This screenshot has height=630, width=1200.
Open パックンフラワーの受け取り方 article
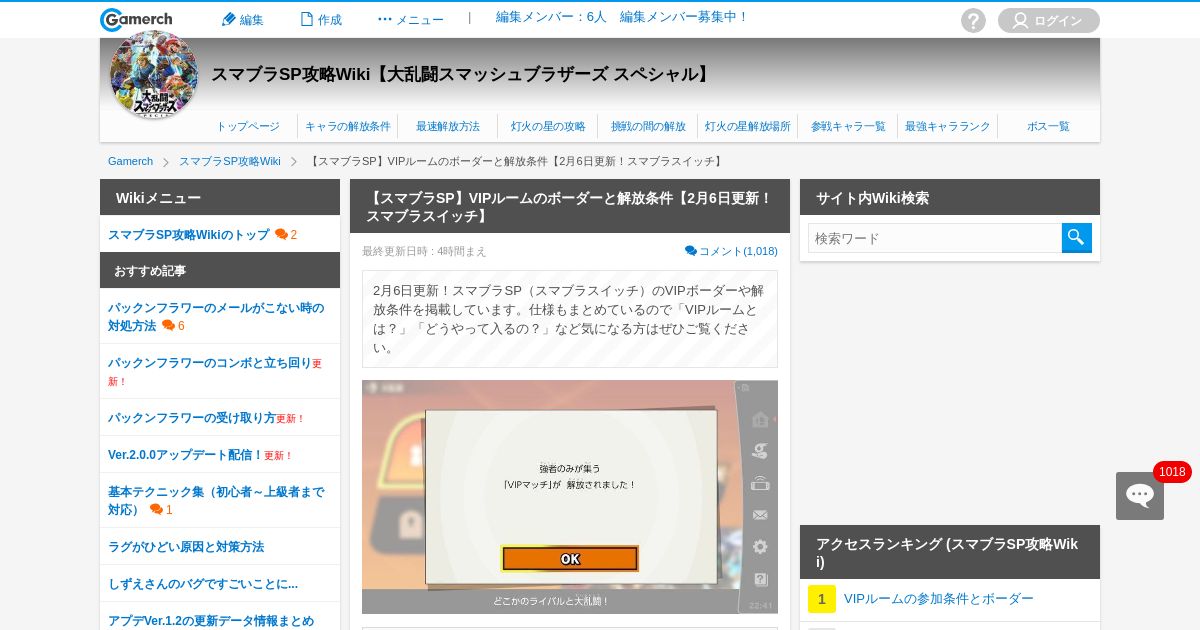(x=192, y=418)
